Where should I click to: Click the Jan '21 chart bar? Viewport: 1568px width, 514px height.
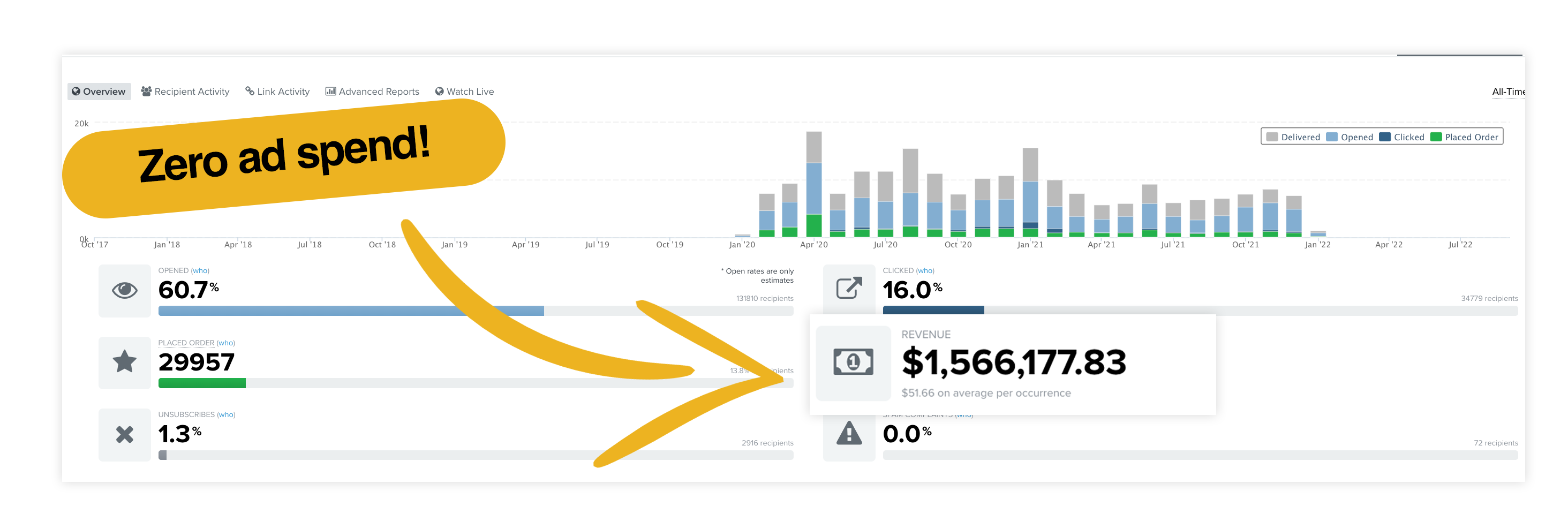pyautogui.click(x=1030, y=192)
